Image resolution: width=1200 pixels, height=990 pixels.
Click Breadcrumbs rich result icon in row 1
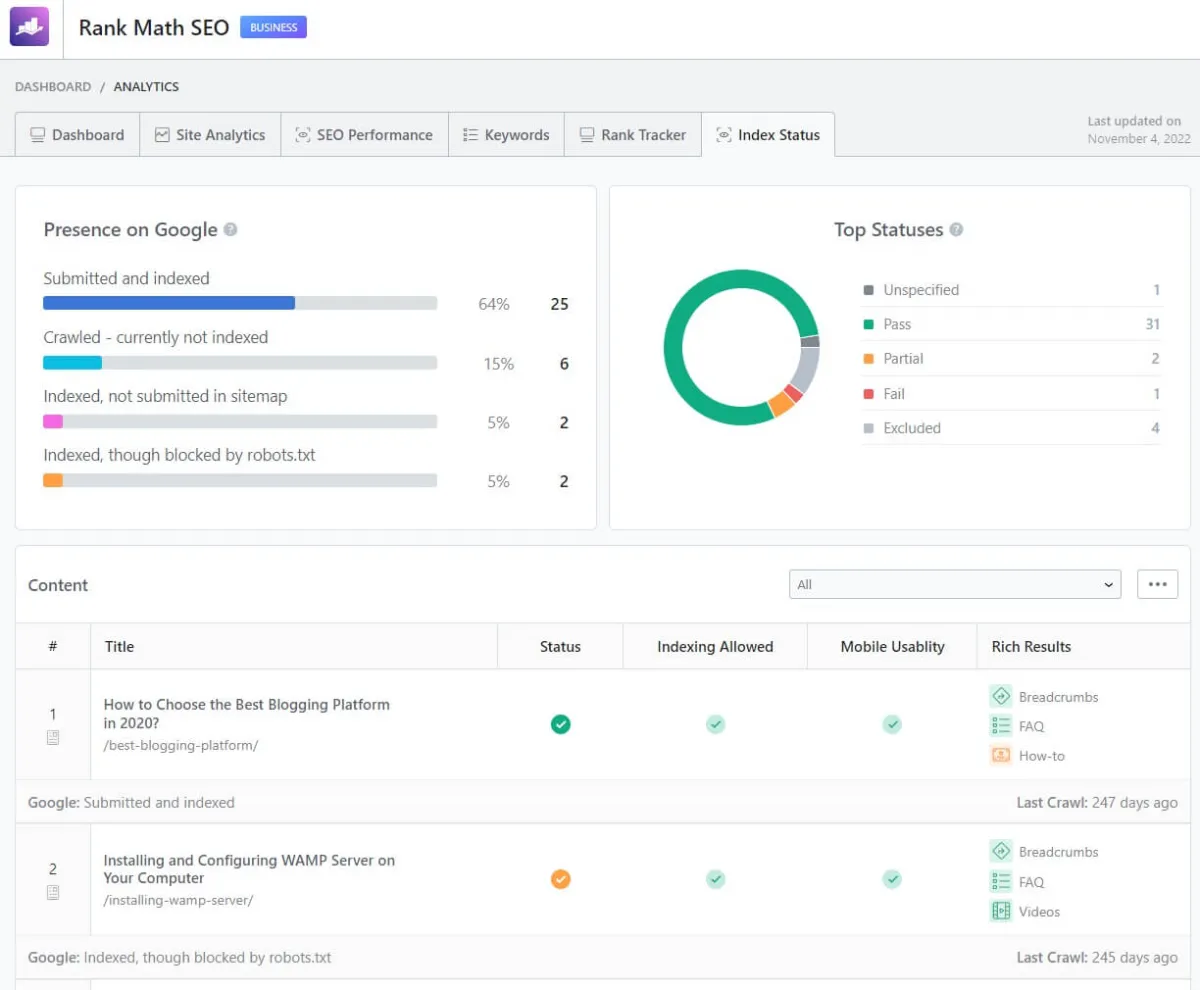(1000, 697)
